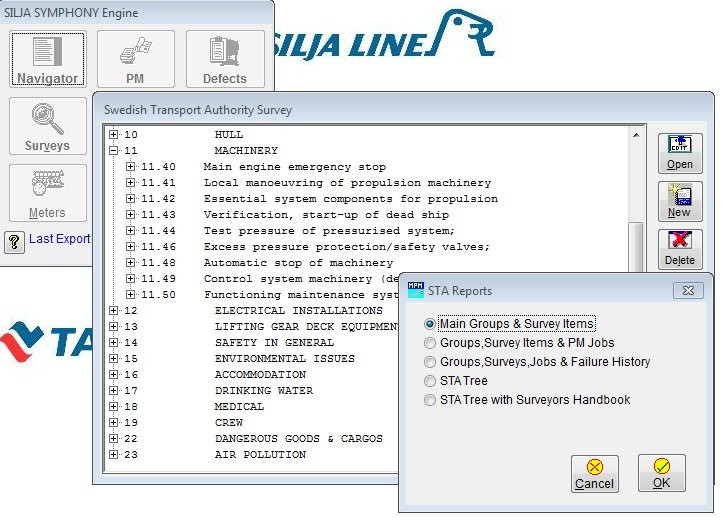Expand 18 MEDICAL node
This screenshot has width=723, height=527.
tap(113, 406)
